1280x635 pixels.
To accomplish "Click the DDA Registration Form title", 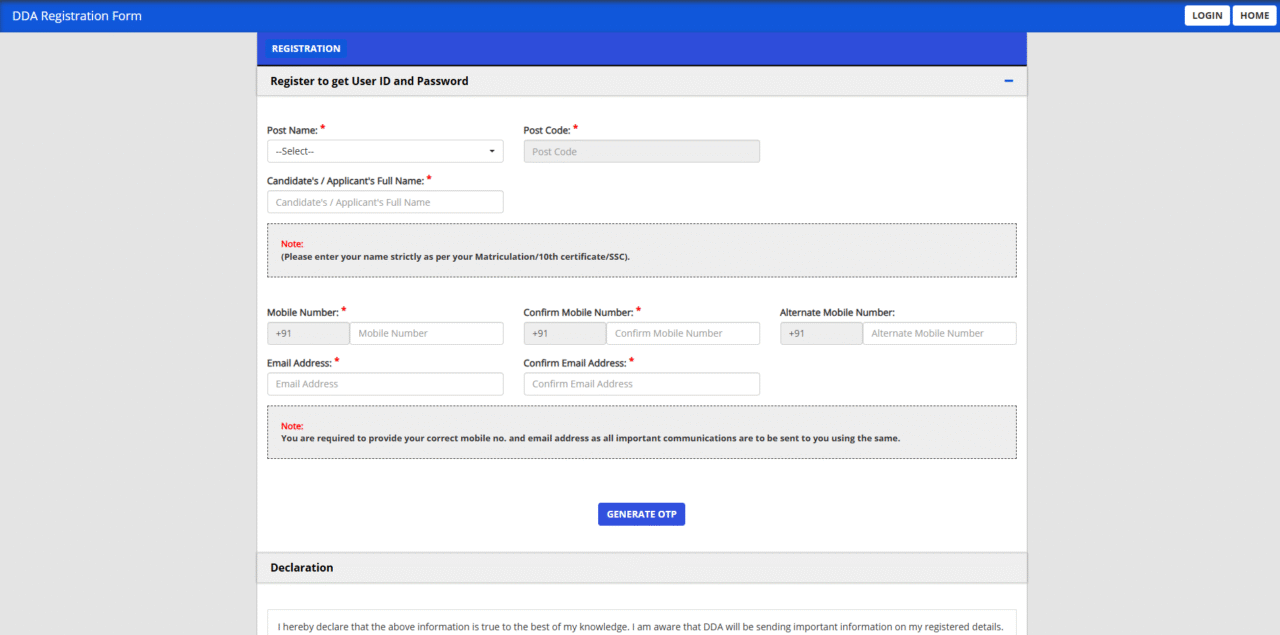I will (76, 15).
